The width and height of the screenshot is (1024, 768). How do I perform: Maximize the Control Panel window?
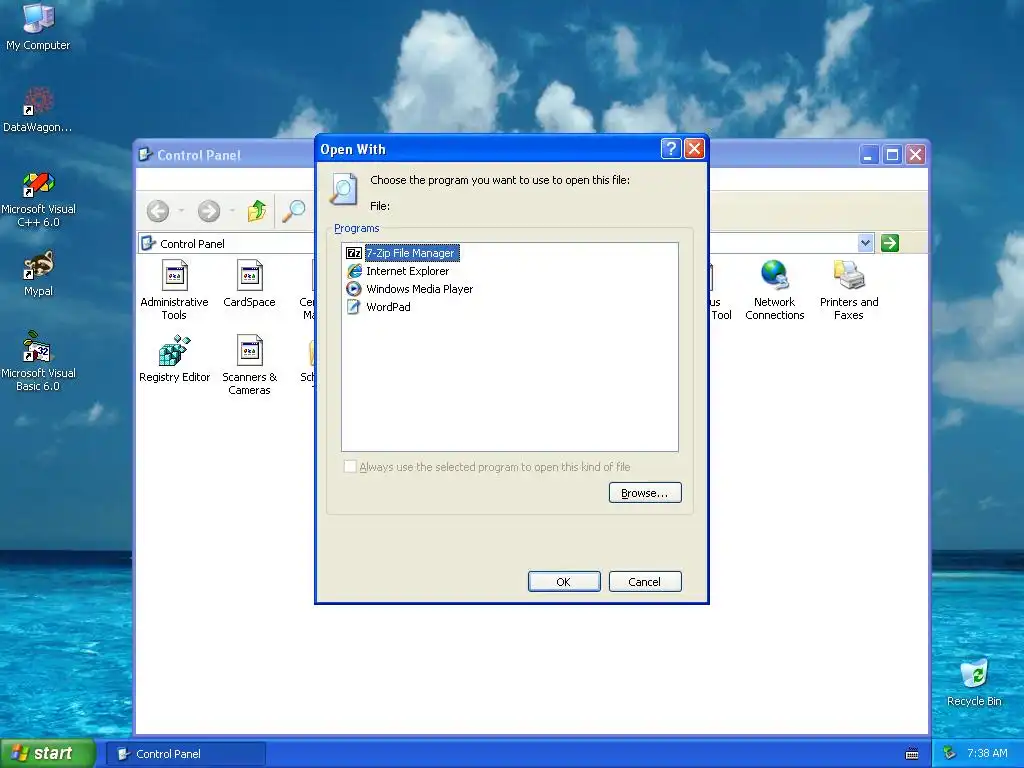pyautogui.click(x=892, y=155)
